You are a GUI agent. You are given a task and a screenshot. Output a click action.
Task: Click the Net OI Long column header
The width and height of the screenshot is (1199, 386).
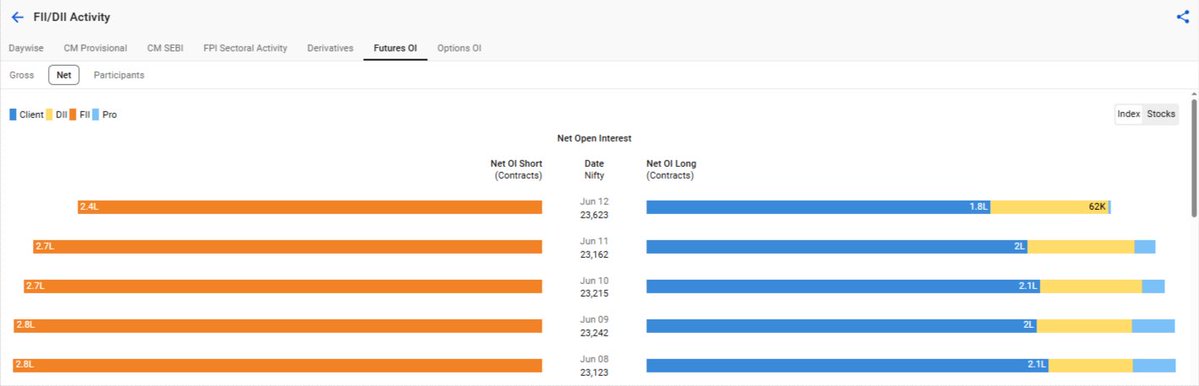click(671, 169)
